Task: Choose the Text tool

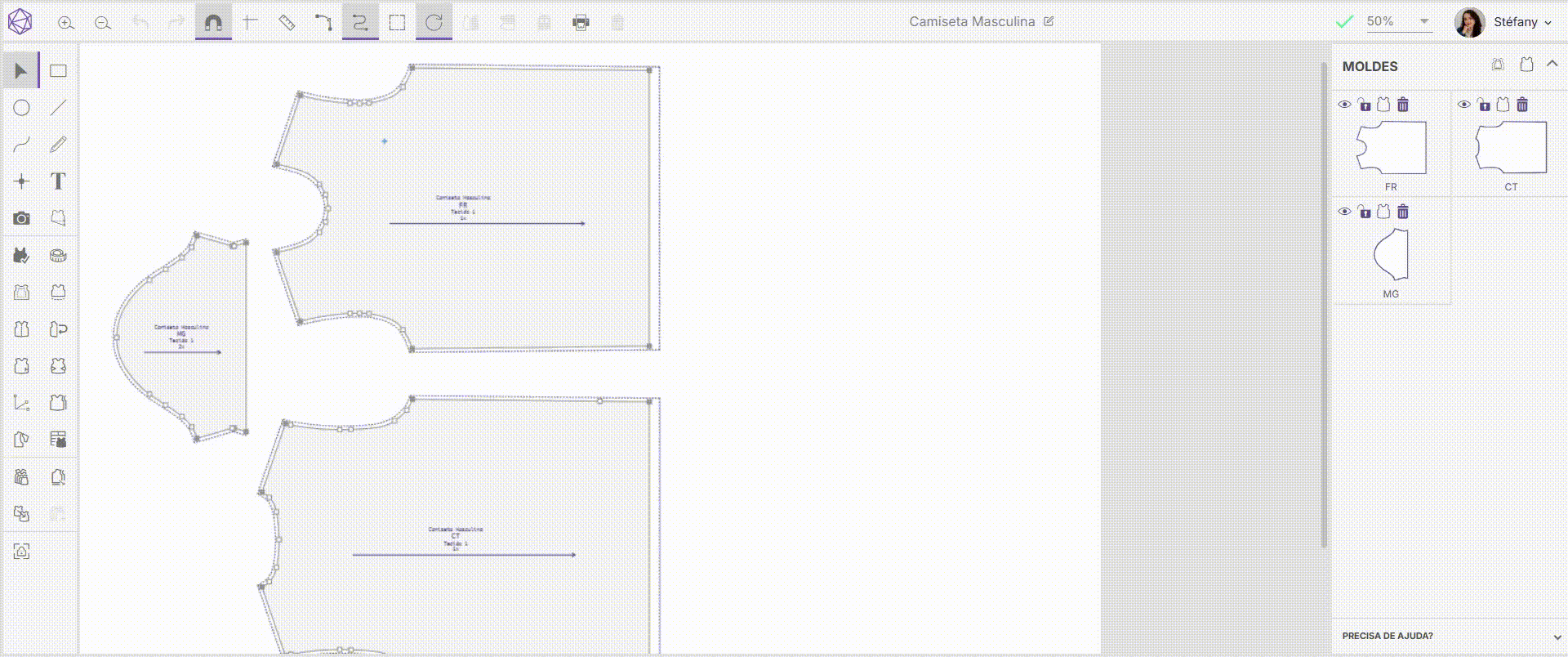Action: tap(58, 181)
